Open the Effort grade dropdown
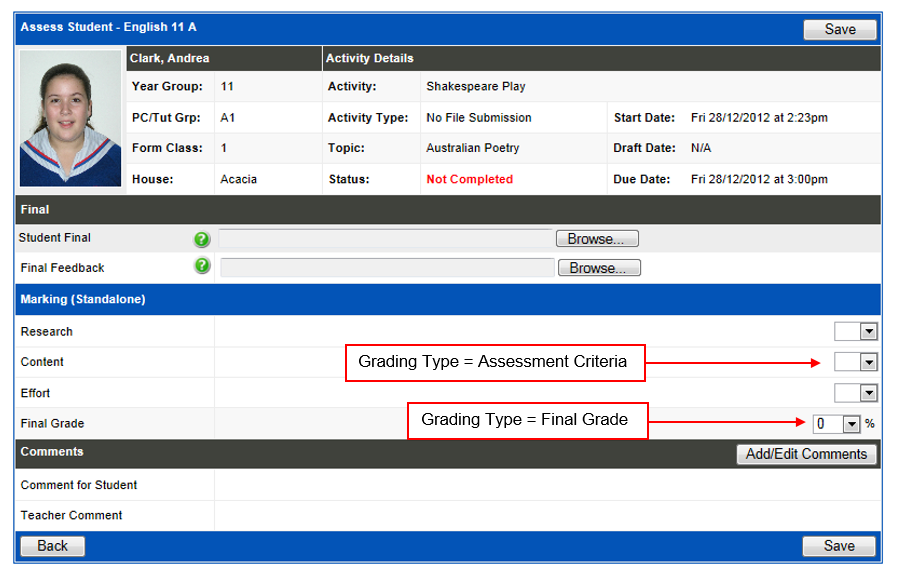The width and height of the screenshot is (900, 578). (855, 392)
